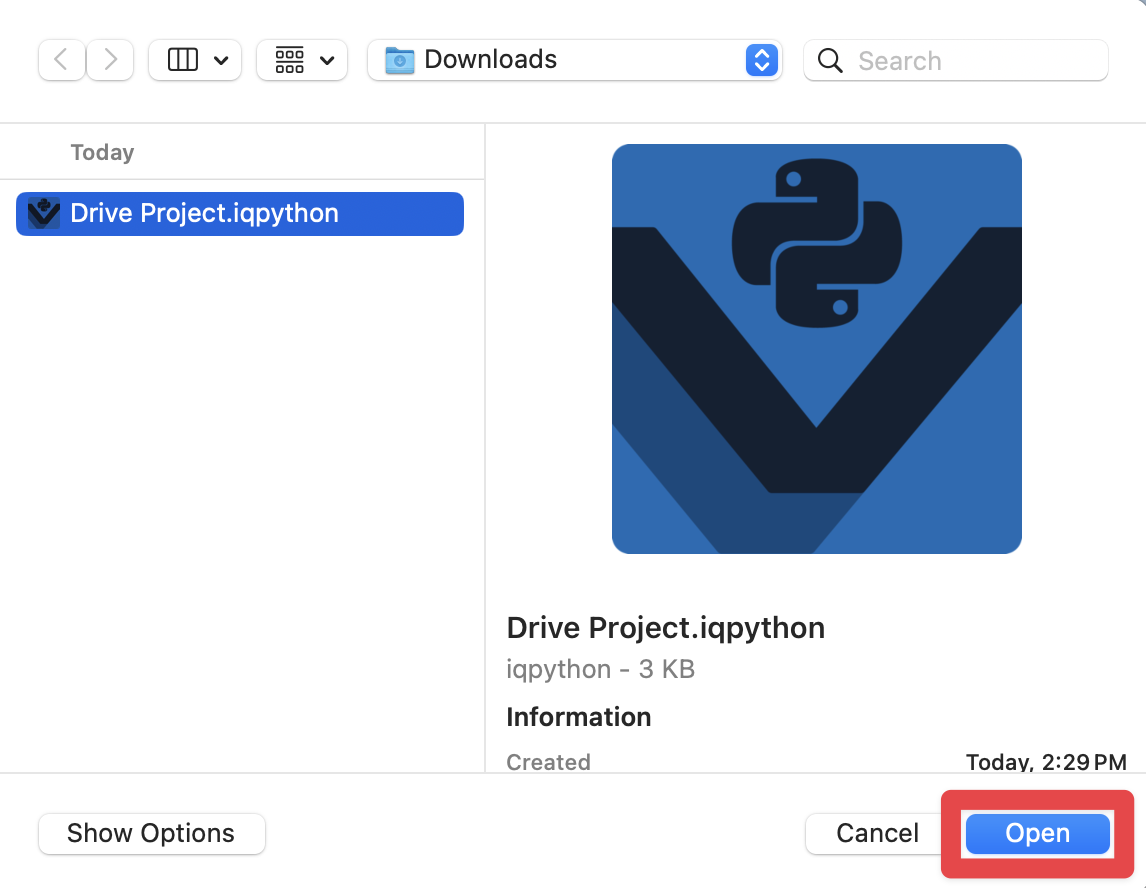Click the preview thumbnail image

(816, 348)
